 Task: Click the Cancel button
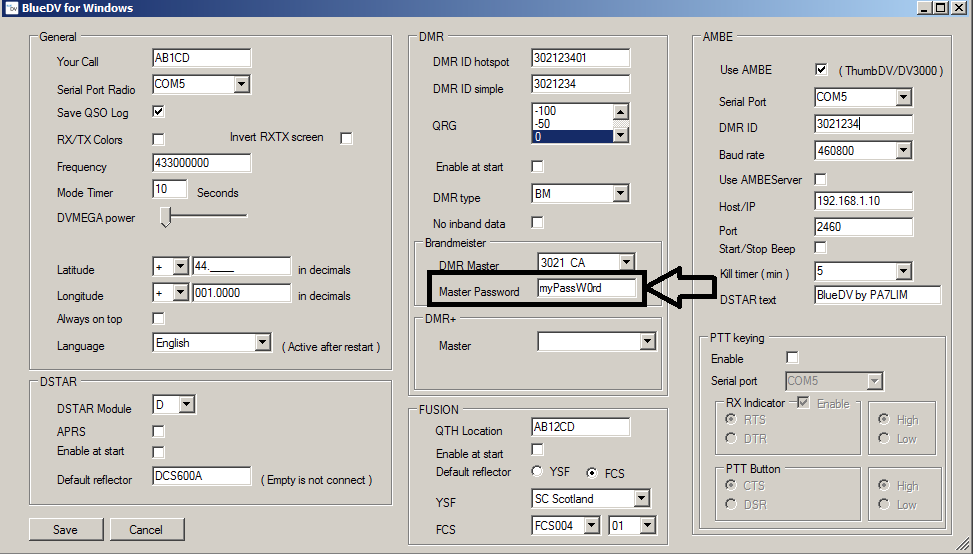146,529
